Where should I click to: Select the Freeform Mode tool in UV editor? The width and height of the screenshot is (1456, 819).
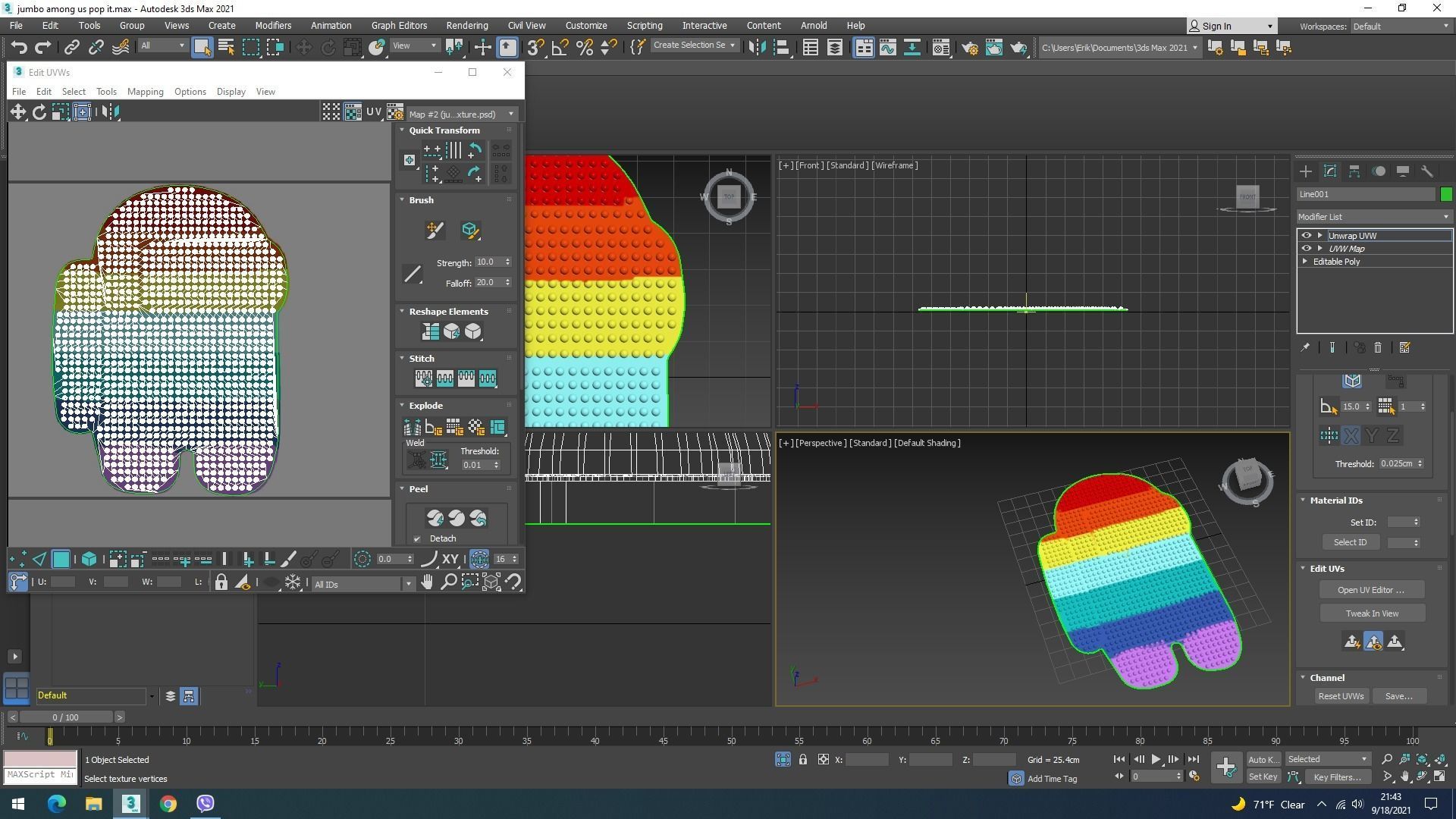point(82,112)
